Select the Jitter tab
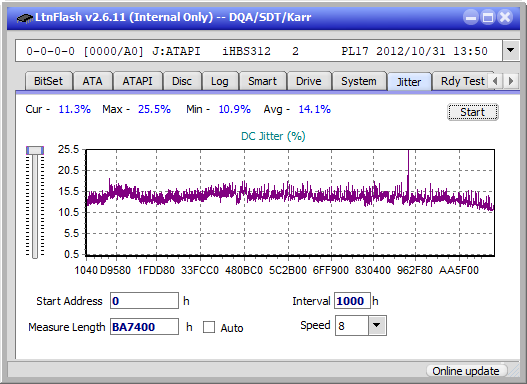 tap(409, 82)
